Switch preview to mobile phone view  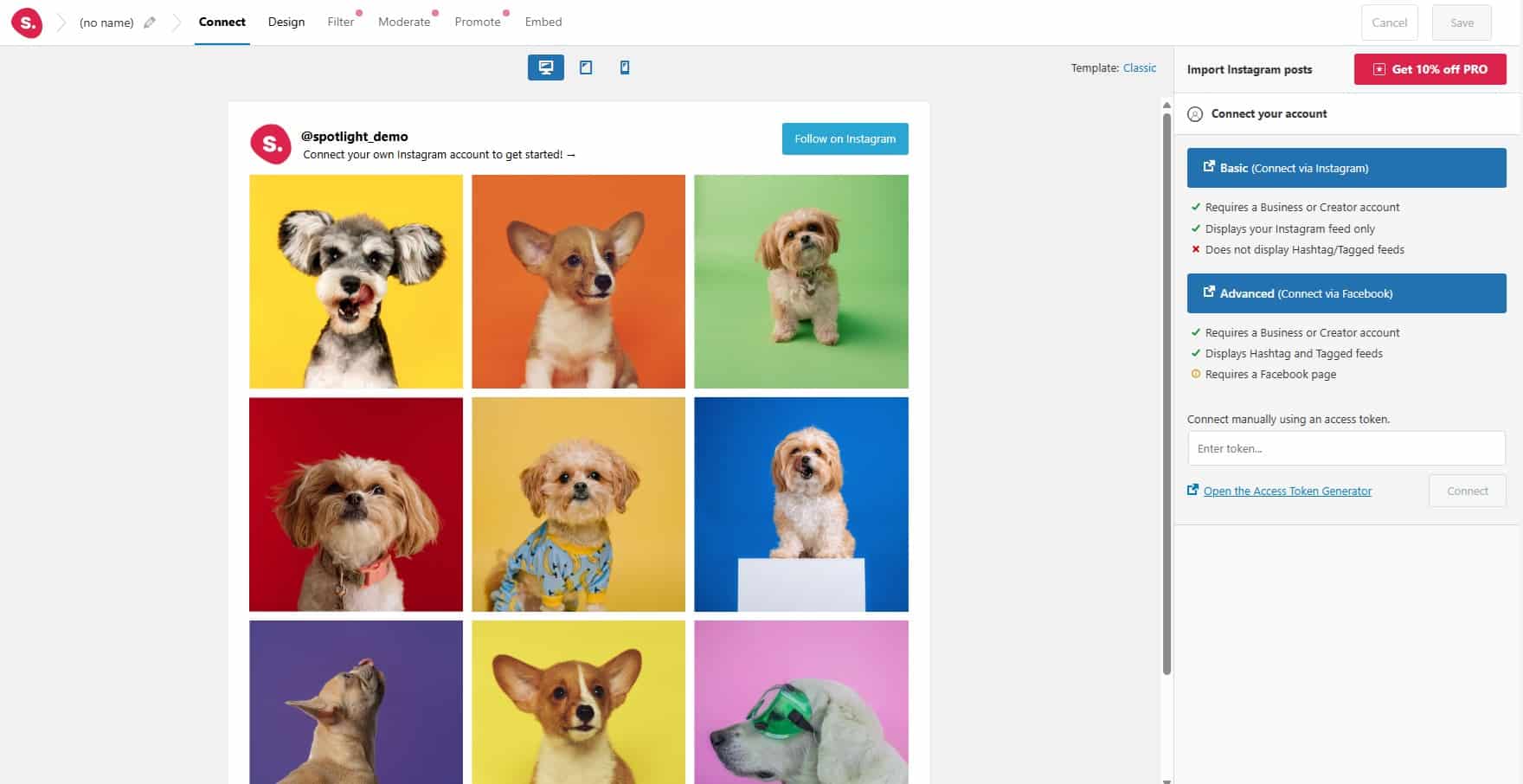pos(624,67)
